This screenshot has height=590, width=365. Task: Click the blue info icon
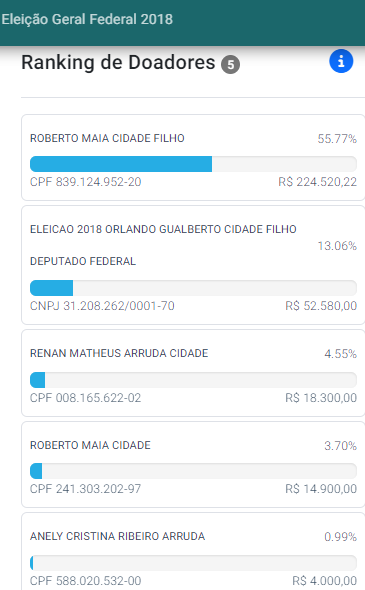341,61
